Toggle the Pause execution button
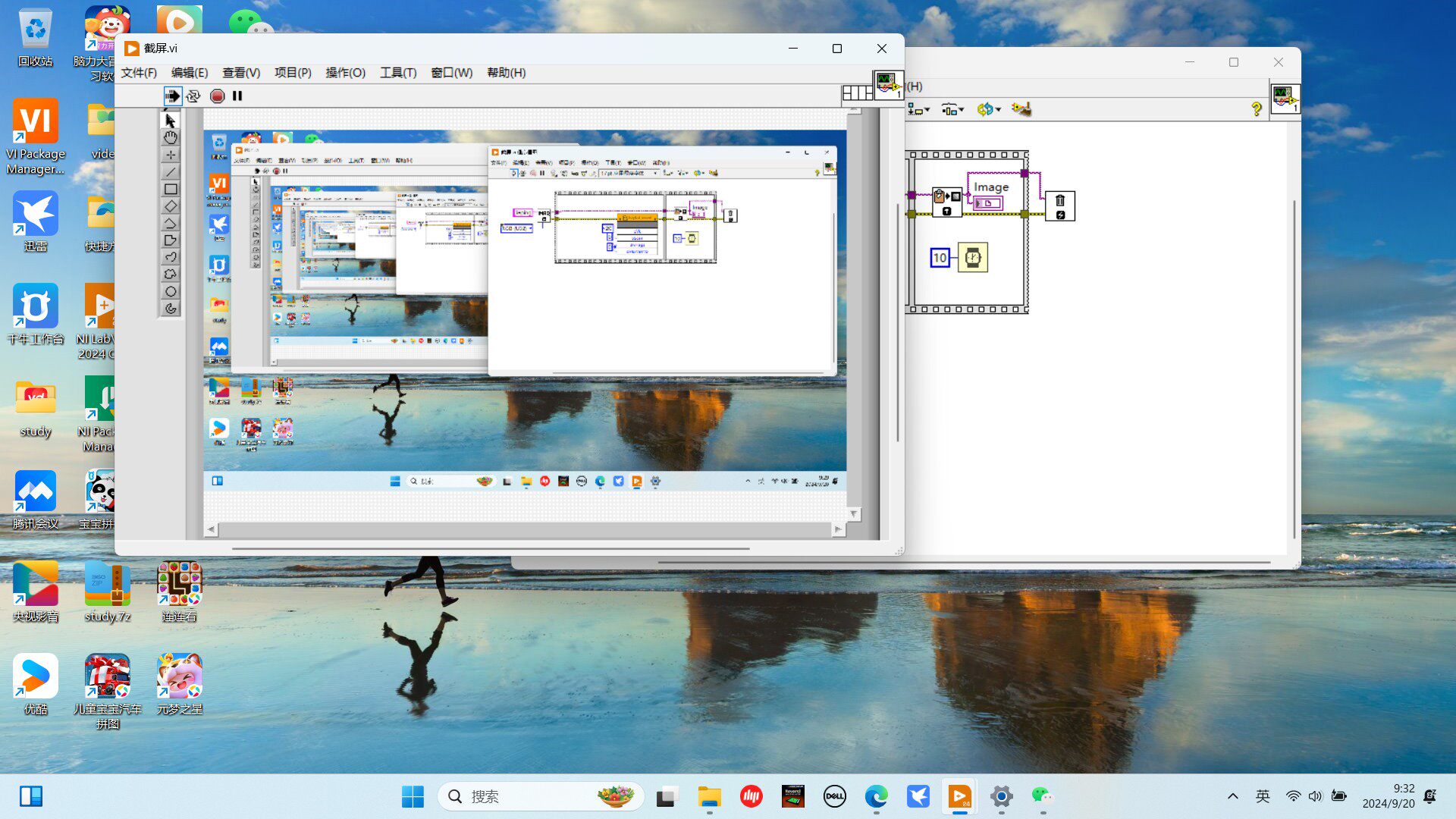The image size is (1456, 819). (x=237, y=96)
